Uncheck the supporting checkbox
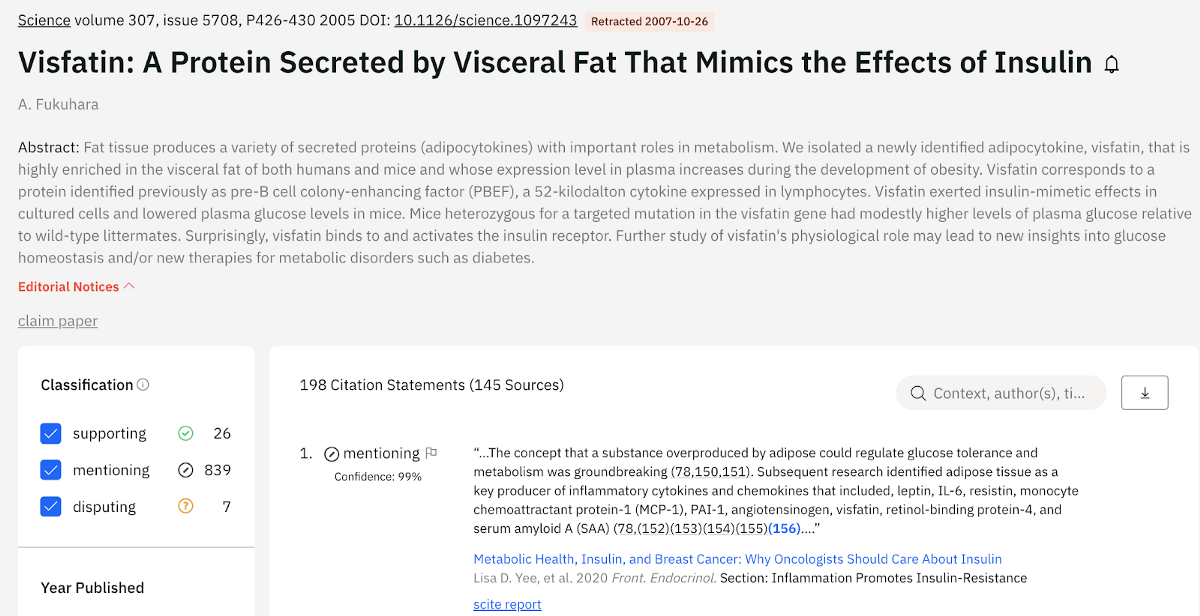 point(51,433)
